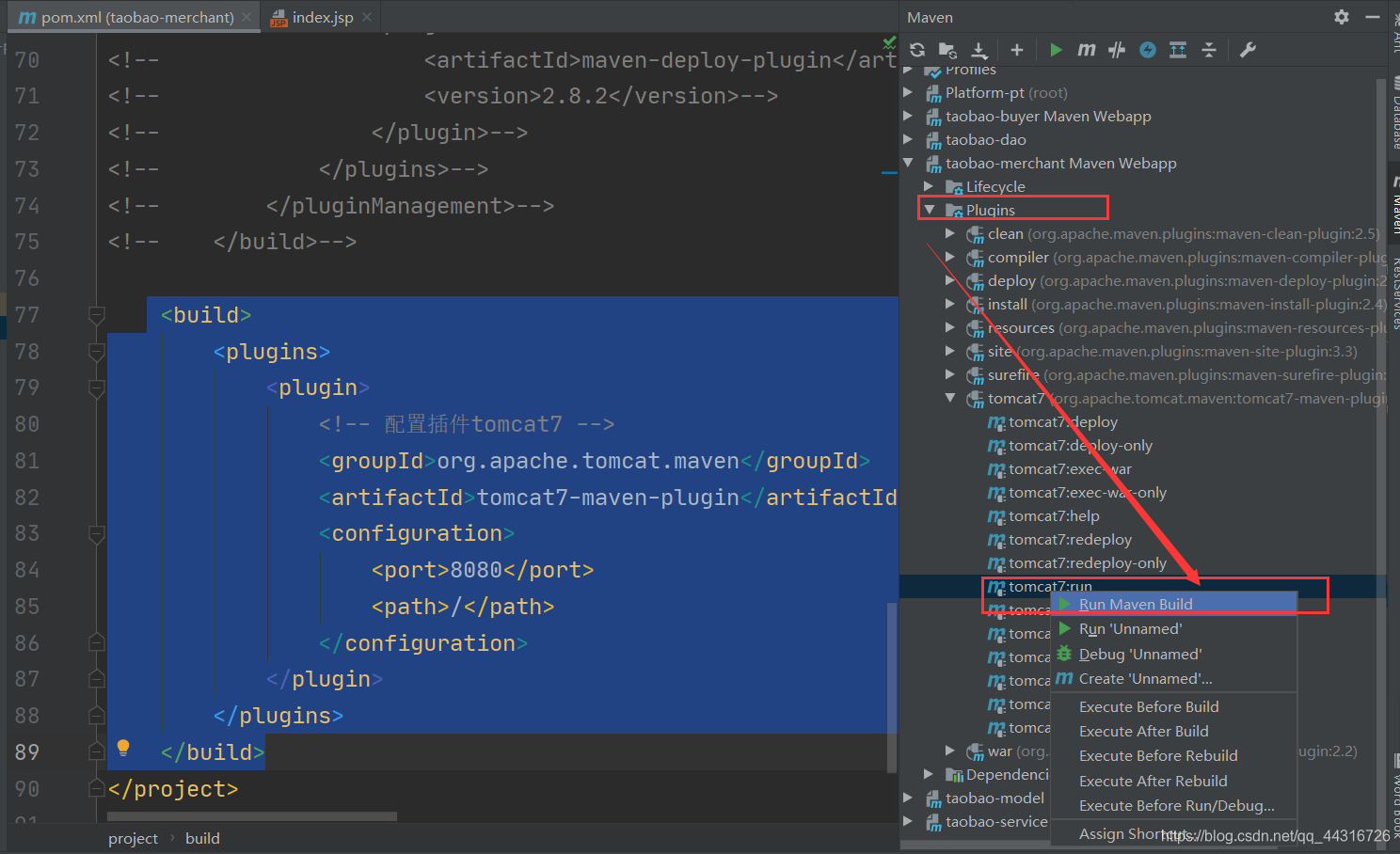This screenshot has width=1400, height=854.
Task: Choose Execute Before Rebuild menu entry
Action: (x=1174, y=755)
